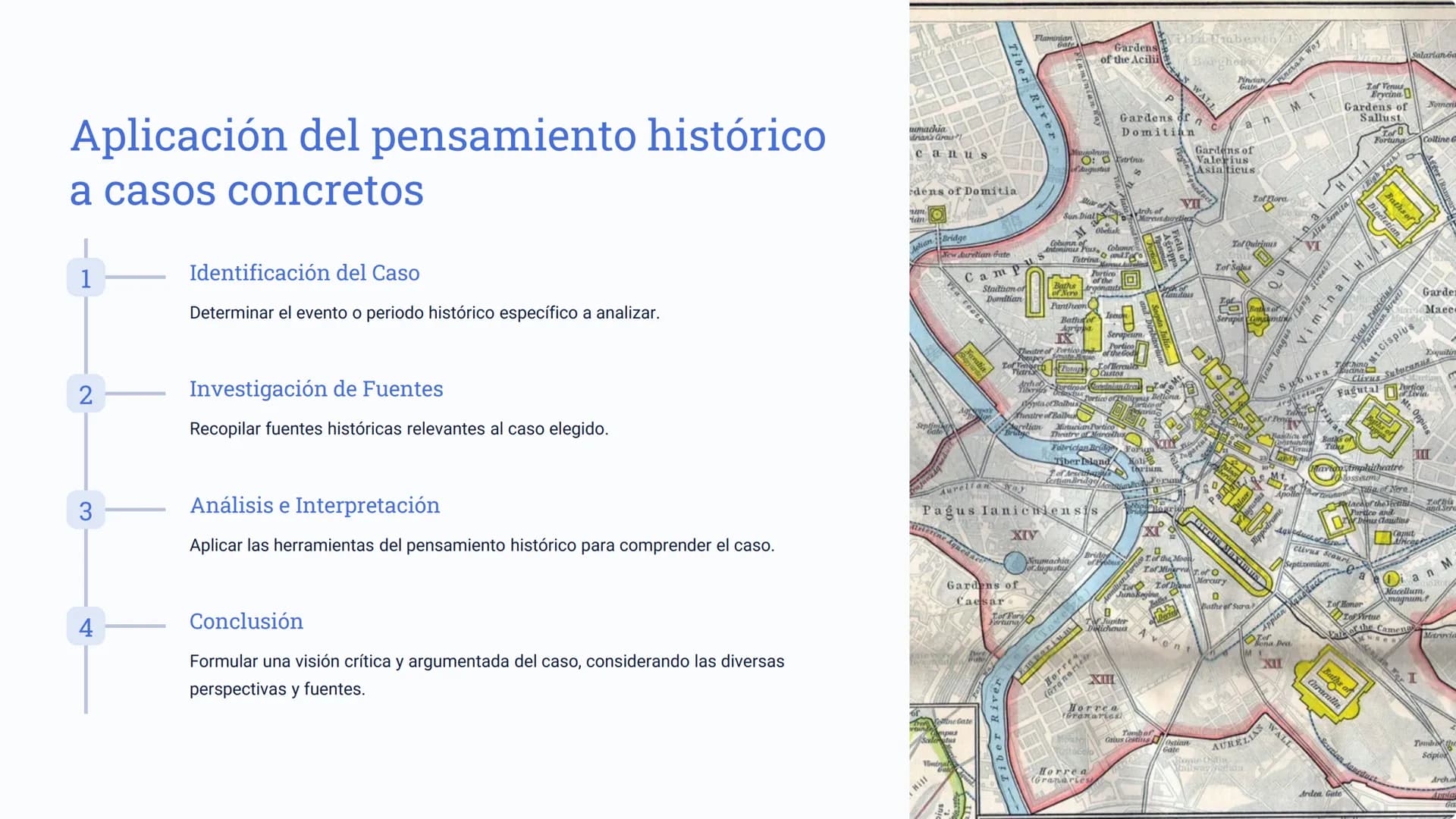Viewport: 1456px width, 819px height.
Task: Click text 'Aplicar las herramientas del pensamiento histórico'
Action: click(383, 545)
